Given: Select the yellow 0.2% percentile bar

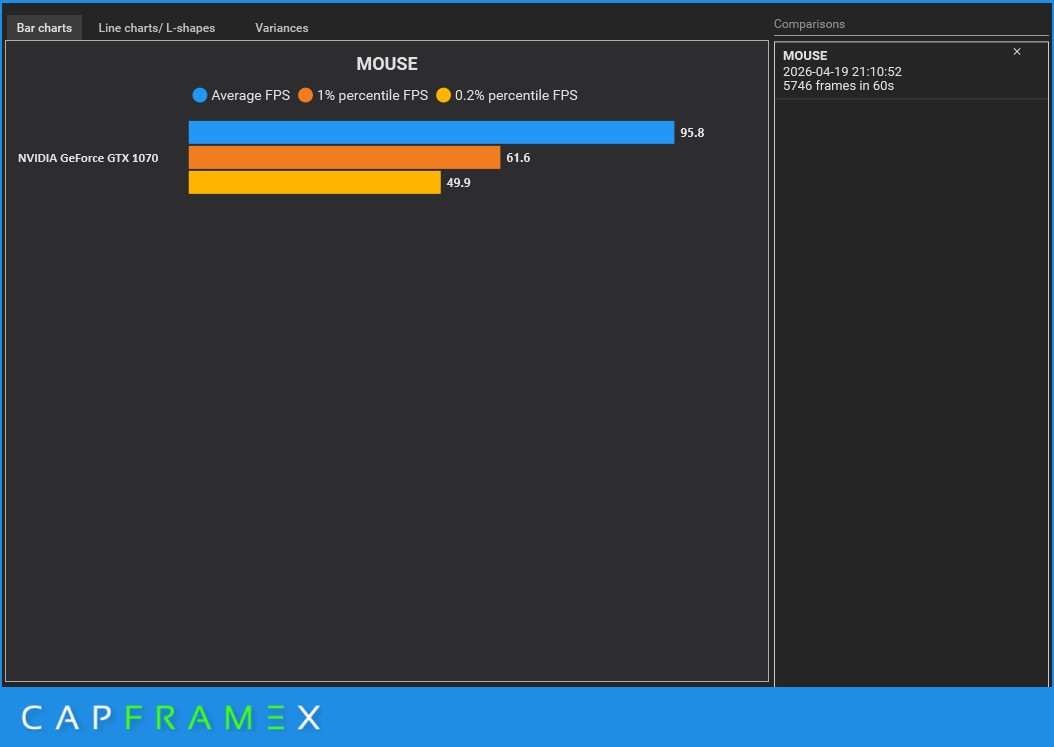Looking at the screenshot, I should pyautogui.click(x=315, y=182).
